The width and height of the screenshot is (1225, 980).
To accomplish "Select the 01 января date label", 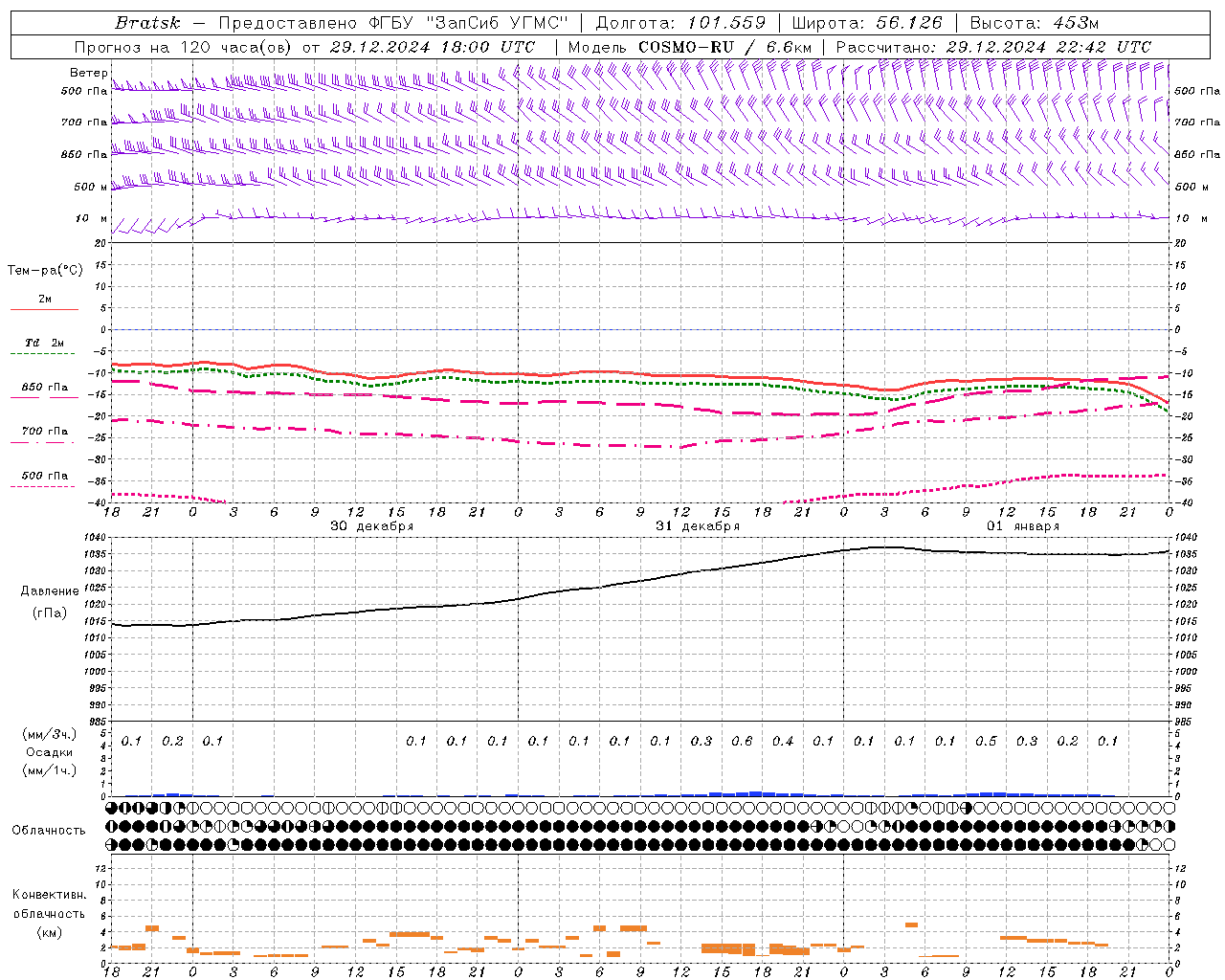I will (1023, 526).
